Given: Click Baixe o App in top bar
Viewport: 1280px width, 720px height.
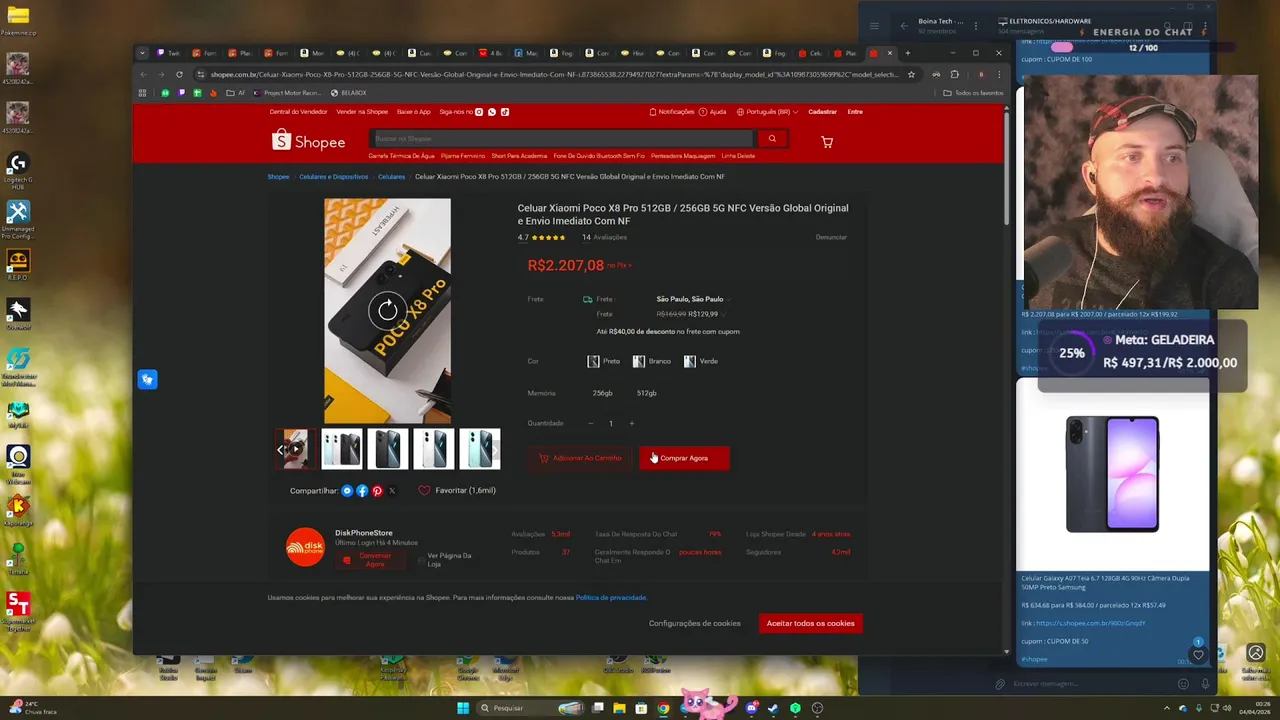Looking at the screenshot, I should coord(414,112).
